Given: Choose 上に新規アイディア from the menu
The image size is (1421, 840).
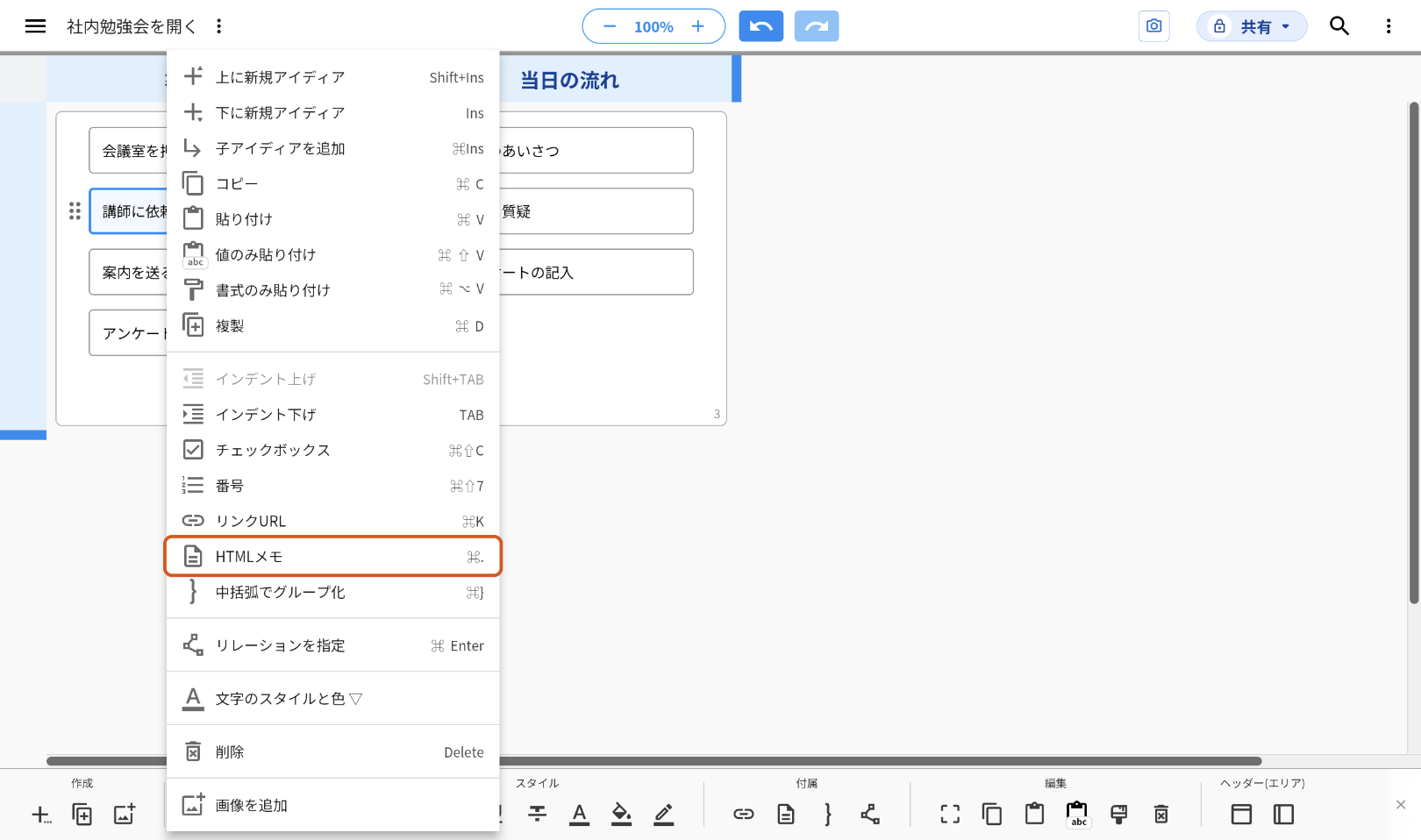Looking at the screenshot, I should tap(333, 77).
